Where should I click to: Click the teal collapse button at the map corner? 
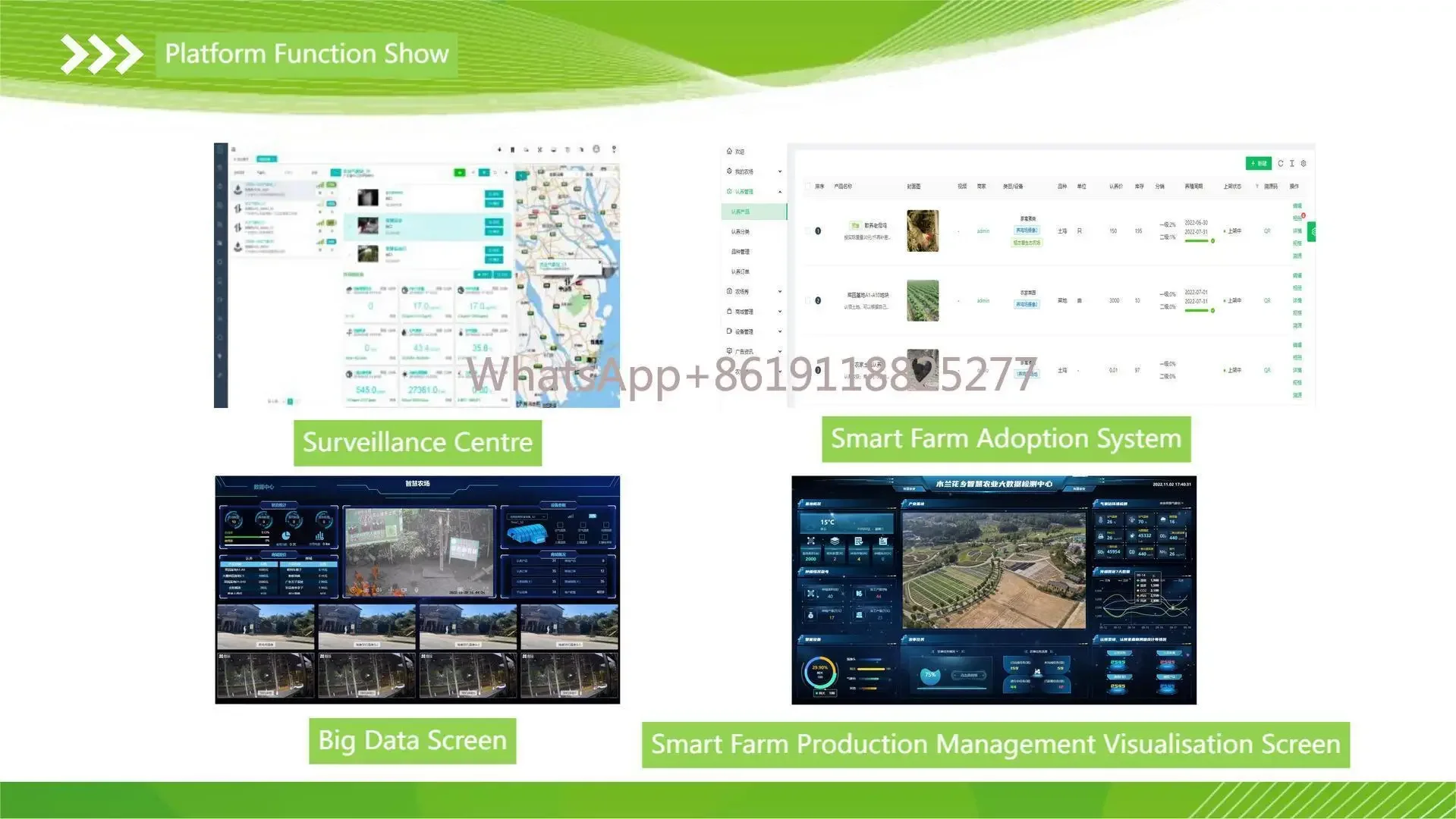pyautogui.click(x=521, y=175)
